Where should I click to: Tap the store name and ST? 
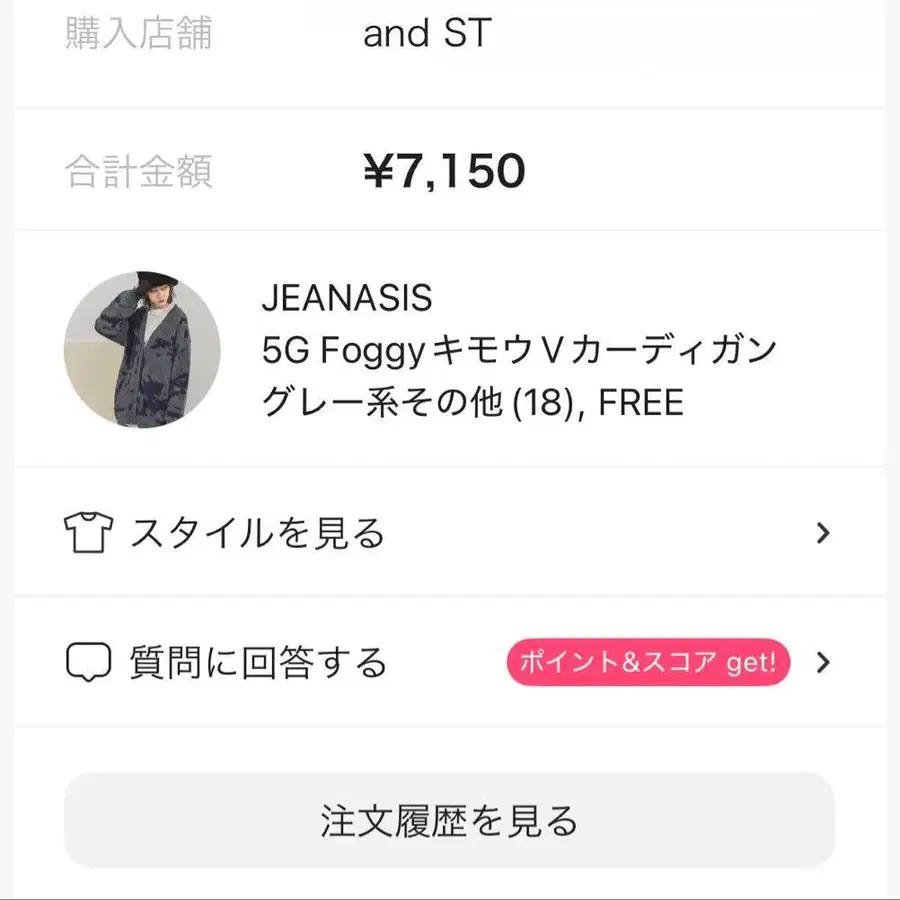(x=424, y=33)
